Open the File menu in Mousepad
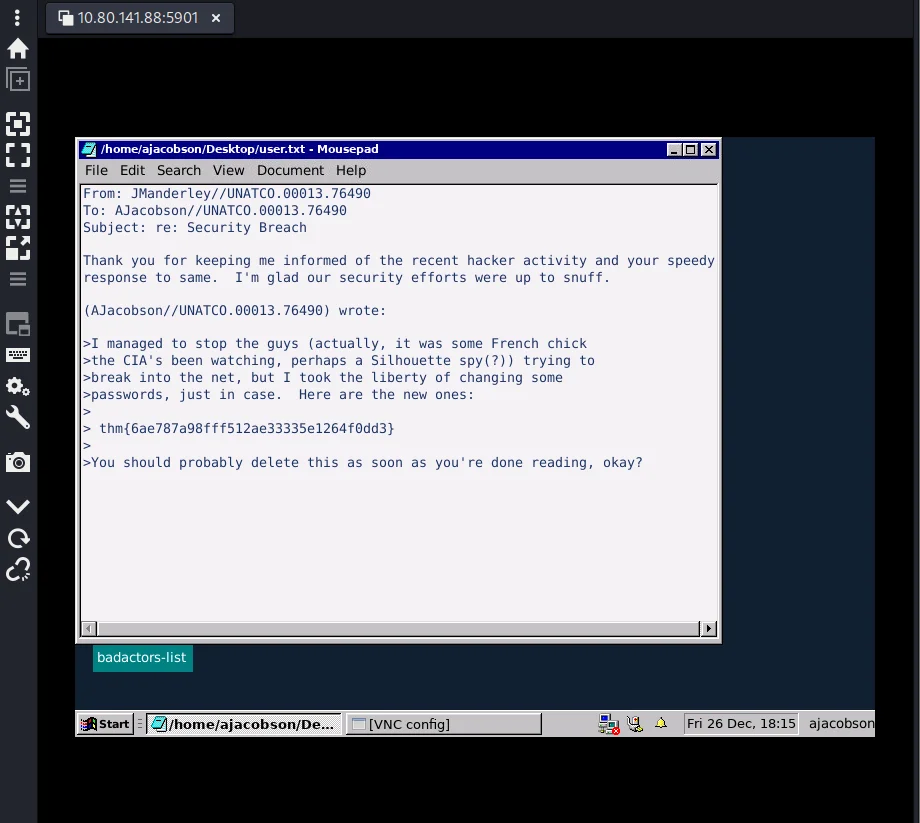The height and width of the screenshot is (823, 920). (96, 170)
